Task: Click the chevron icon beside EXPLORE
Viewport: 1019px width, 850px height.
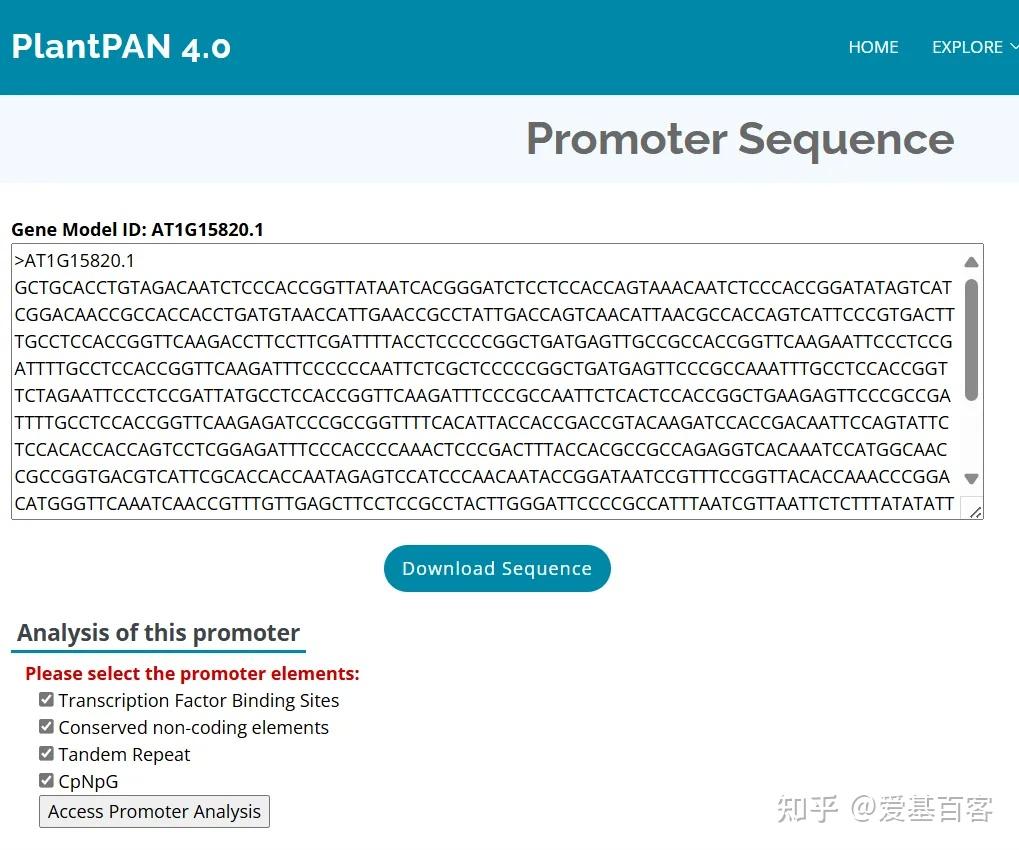Action: point(1012,46)
